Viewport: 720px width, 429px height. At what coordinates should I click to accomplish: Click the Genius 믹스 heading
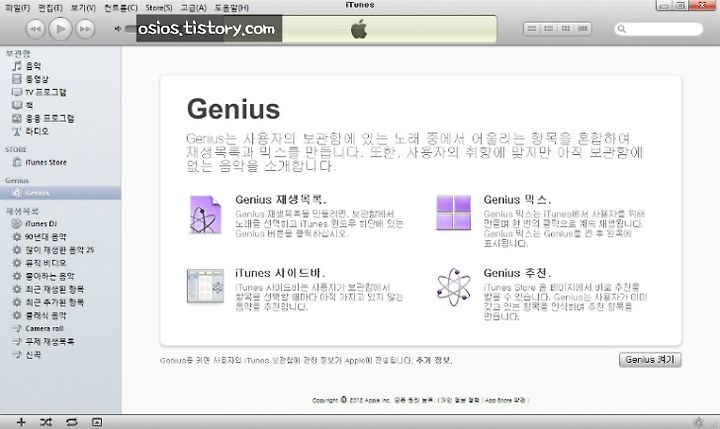[x=517, y=200]
